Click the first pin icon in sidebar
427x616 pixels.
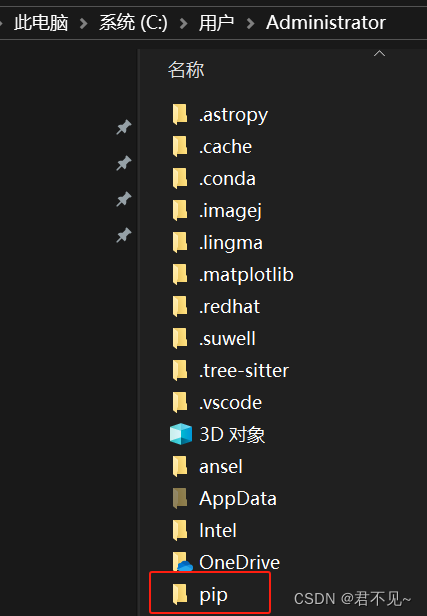[x=124, y=127]
